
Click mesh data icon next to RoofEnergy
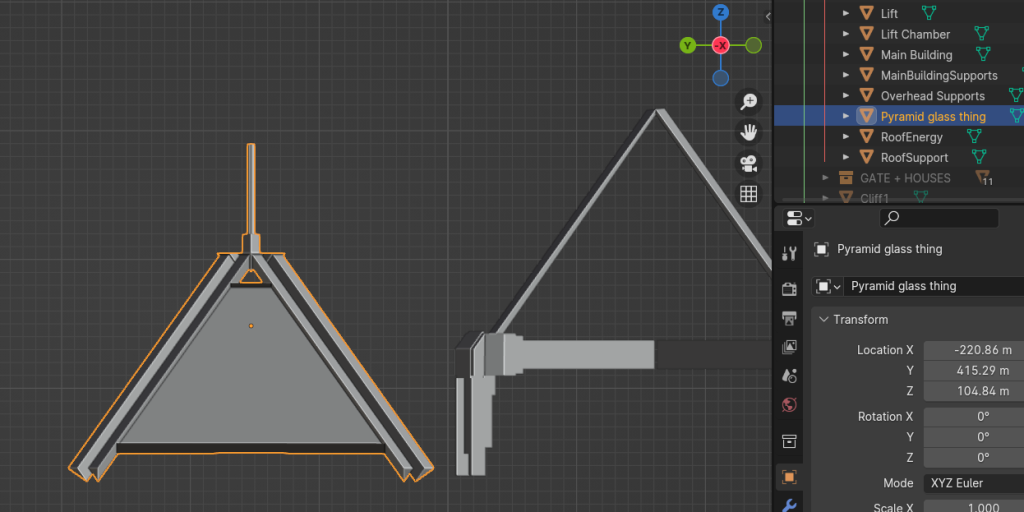click(974, 136)
